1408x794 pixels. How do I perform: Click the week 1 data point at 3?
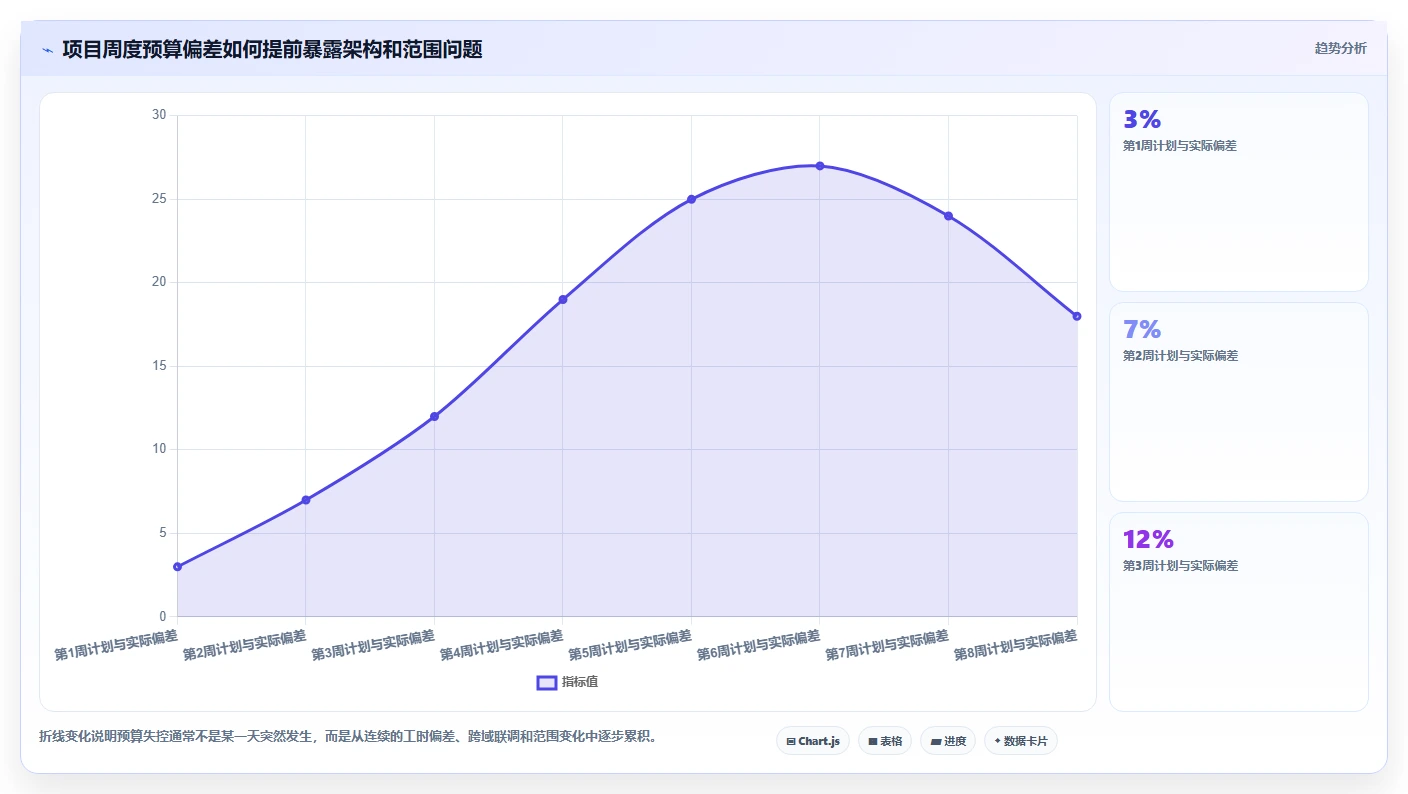coord(178,566)
